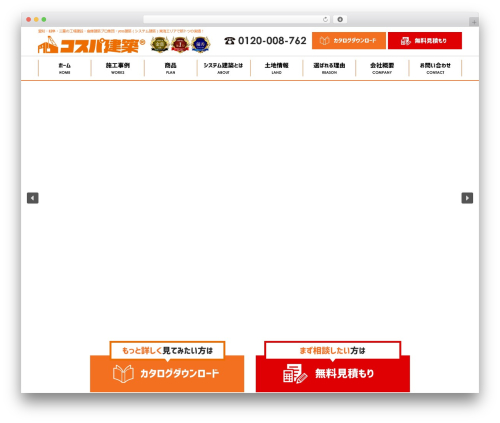This screenshot has width=500, height=423.
Task: Show next slide with right arrow
Action: pyautogui.click(x=467, y=198)
